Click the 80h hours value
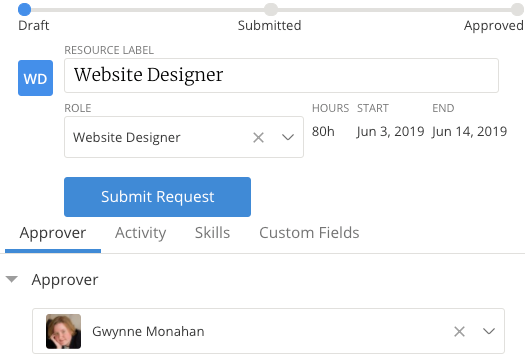 323,132
